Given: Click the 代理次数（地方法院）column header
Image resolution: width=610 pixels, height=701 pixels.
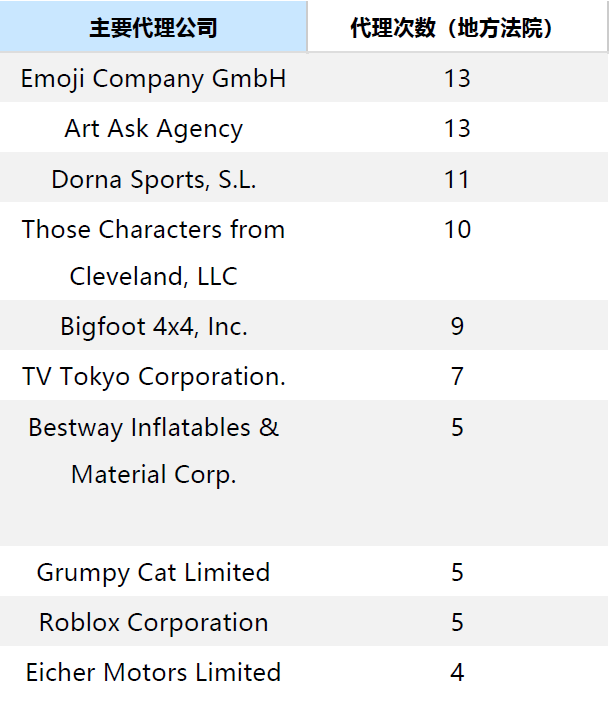Looking at the screenshot, I should [456, 28].
